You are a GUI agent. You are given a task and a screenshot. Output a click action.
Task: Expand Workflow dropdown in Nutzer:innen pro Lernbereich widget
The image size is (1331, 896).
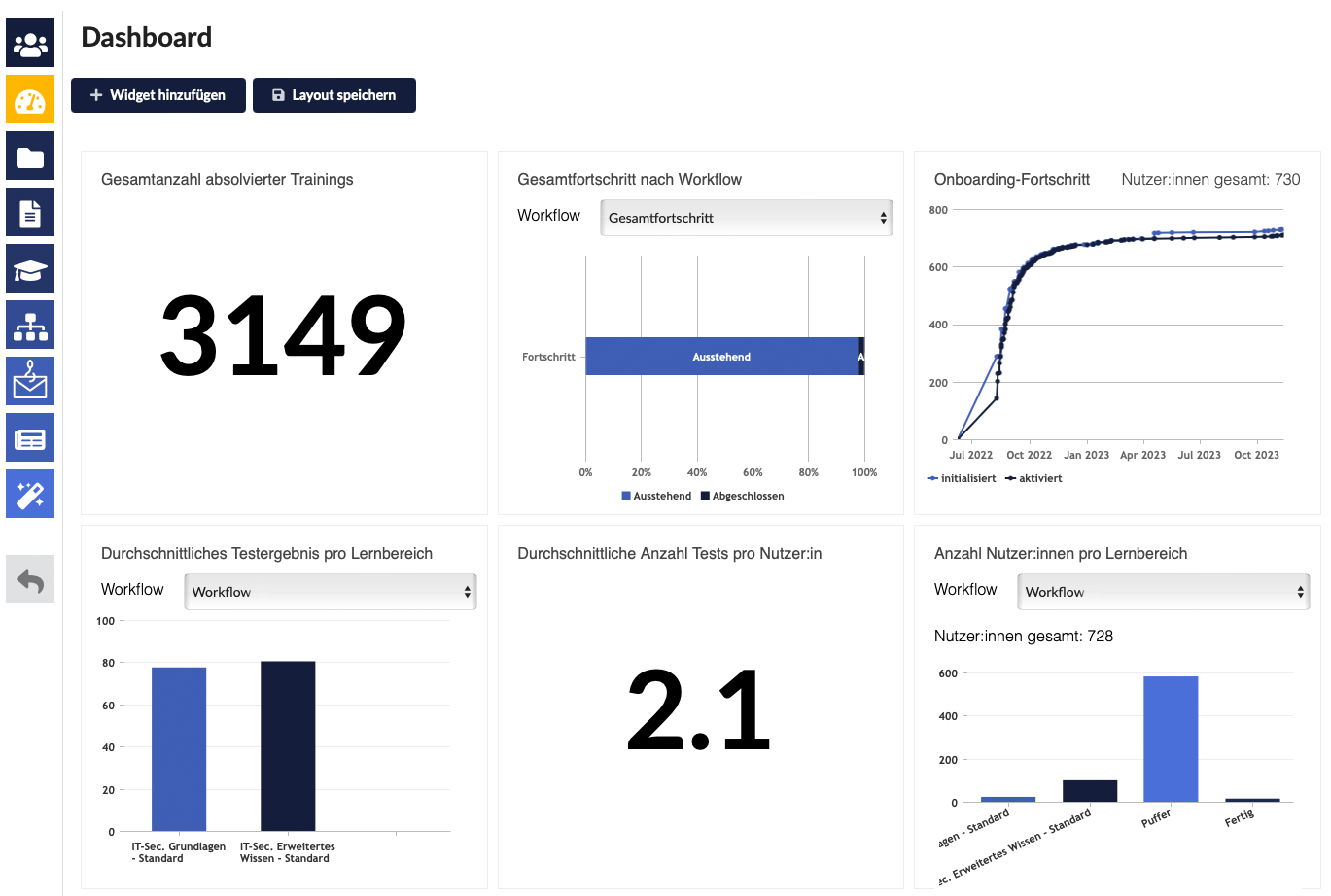tap(1163, 592)
